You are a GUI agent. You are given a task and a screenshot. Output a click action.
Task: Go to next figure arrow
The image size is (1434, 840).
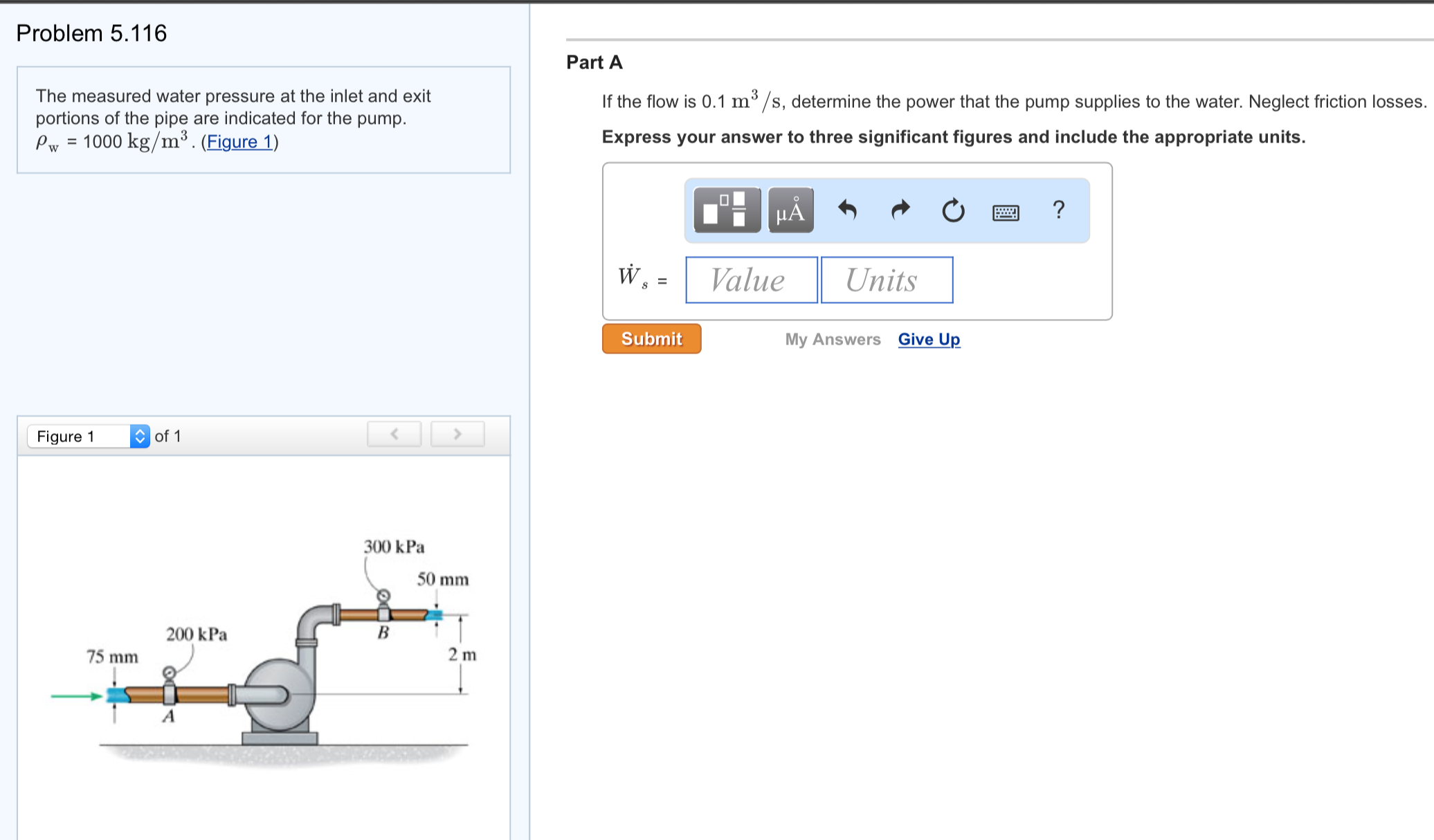tap(457, 434)
